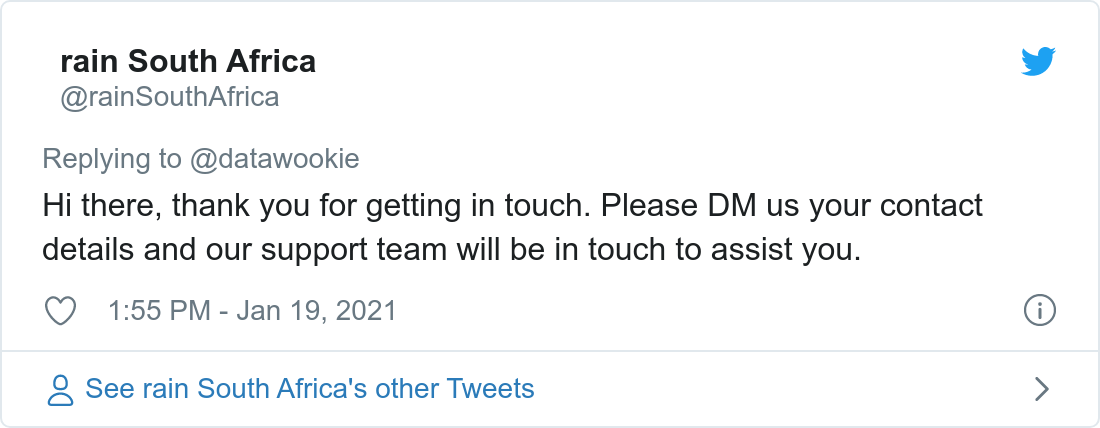Open the "1:55 PM" time stamp

pos(159,311)
